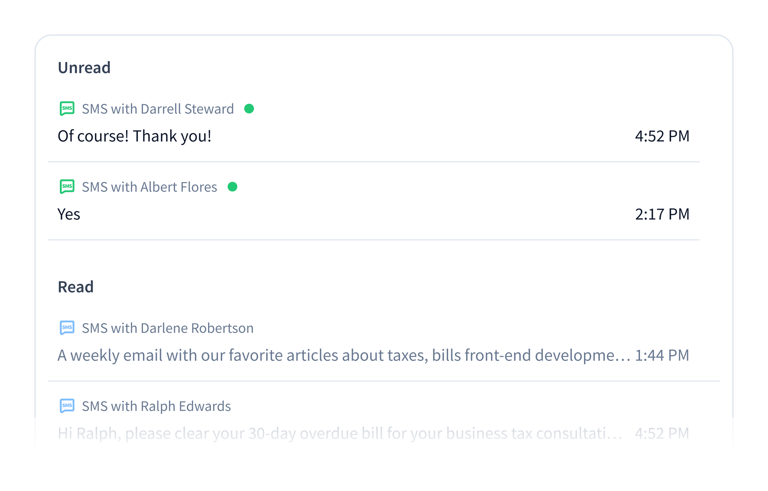
Task: Click SMS icon beside Ralph Edwards
Action: (67, 406)
